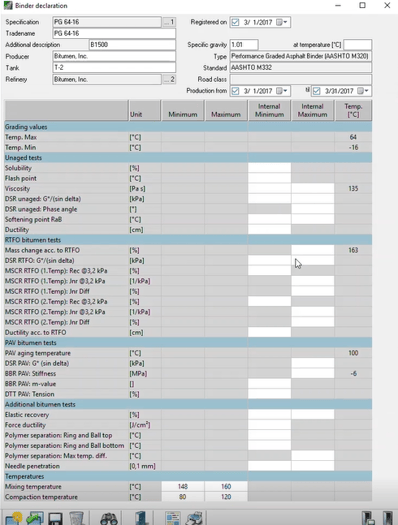Click the Specification browse button labeled 1
The width and height of the screenshot is (398, 525).
click(x=169, y=22)
